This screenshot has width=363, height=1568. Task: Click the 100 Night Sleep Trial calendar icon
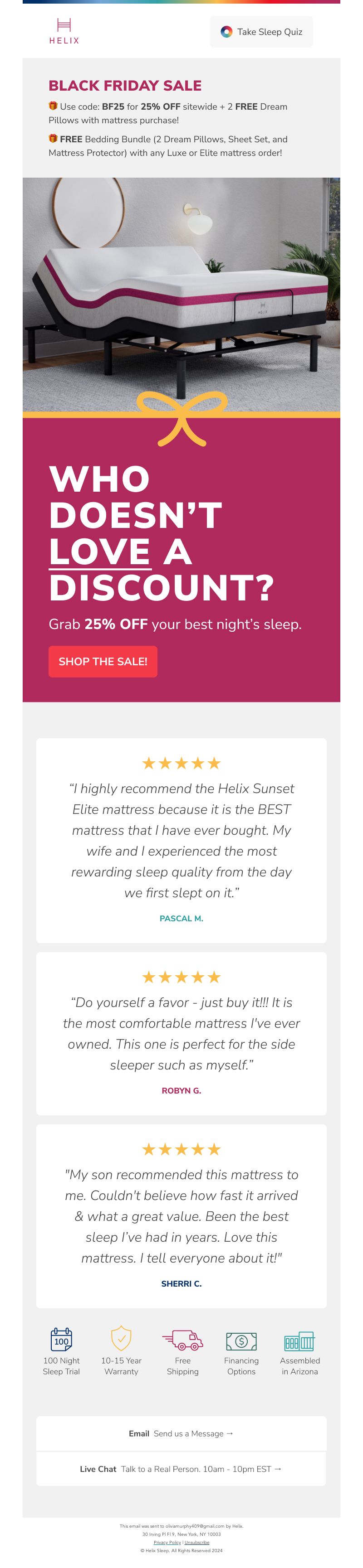[x=62, y=1340]
